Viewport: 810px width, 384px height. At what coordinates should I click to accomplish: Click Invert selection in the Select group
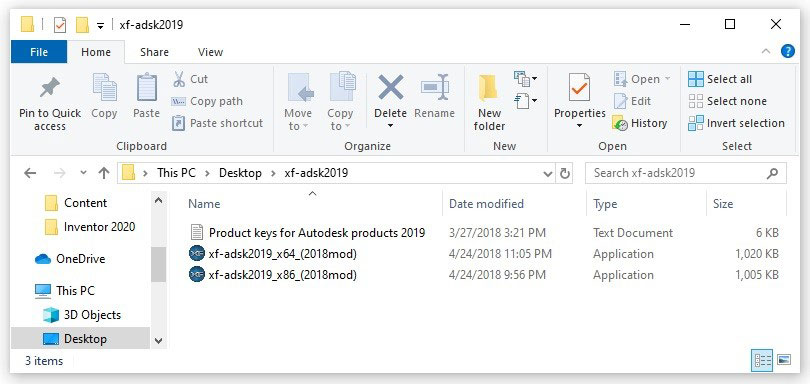(736, 123)
